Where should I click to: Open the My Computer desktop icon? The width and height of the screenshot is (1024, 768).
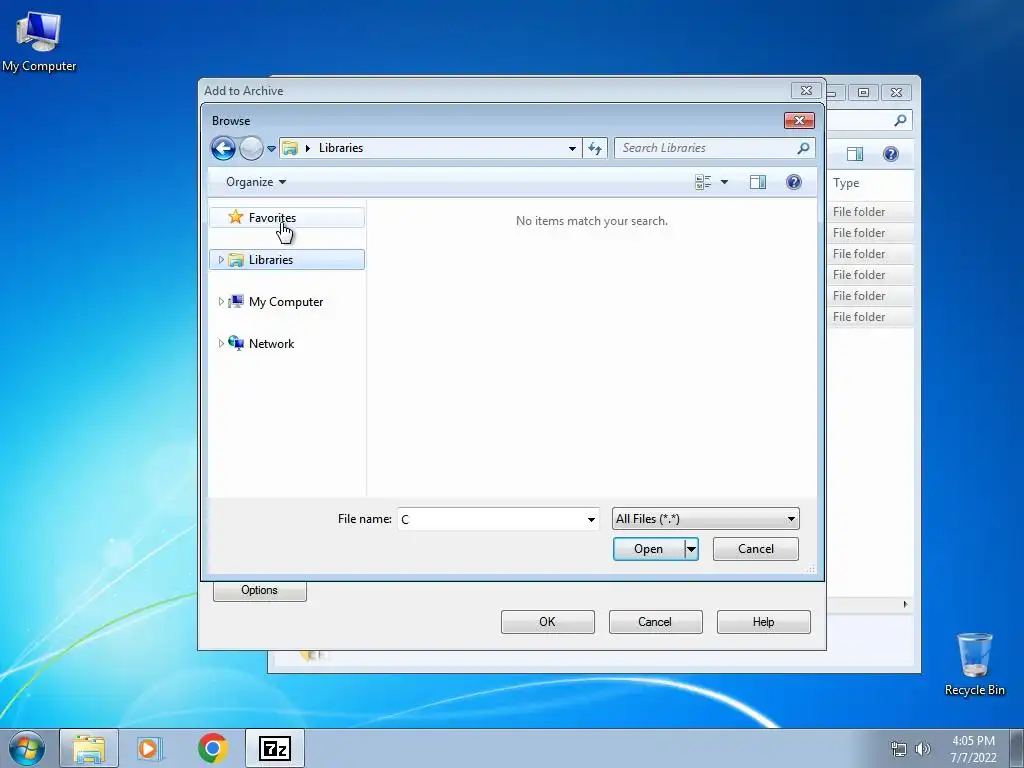39,42
